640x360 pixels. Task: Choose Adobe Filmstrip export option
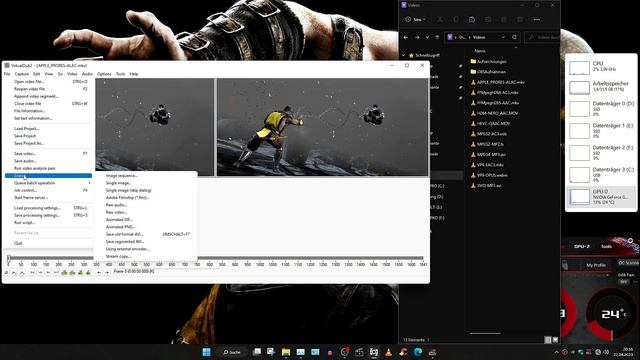(x=146, y=198)
